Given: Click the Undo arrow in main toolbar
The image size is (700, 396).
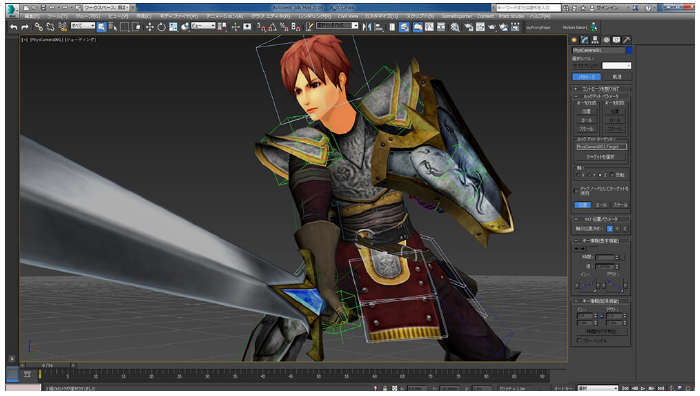Looking at the screenshot, I should 14,27.
